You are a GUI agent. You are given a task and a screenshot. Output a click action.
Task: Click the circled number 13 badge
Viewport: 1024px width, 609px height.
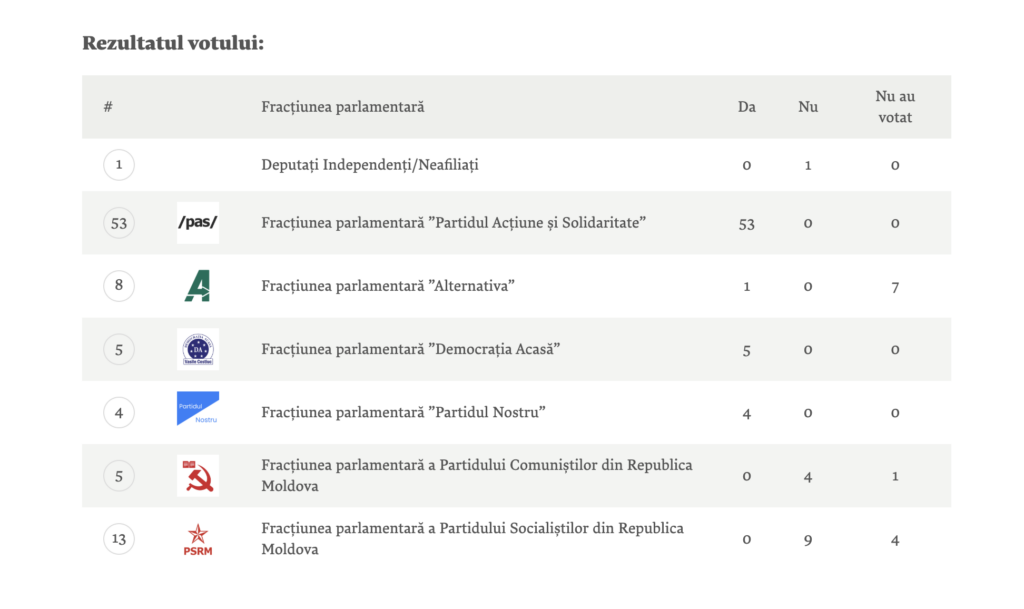pos(119,540)
